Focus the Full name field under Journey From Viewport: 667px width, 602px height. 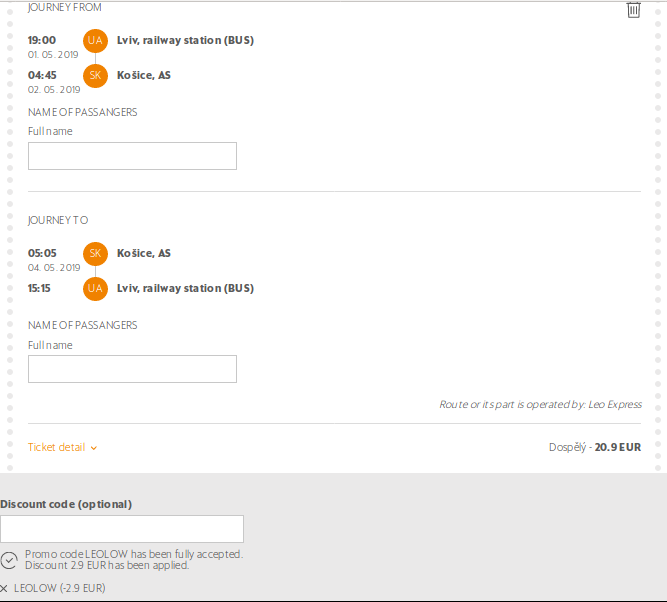coord(132,156)
